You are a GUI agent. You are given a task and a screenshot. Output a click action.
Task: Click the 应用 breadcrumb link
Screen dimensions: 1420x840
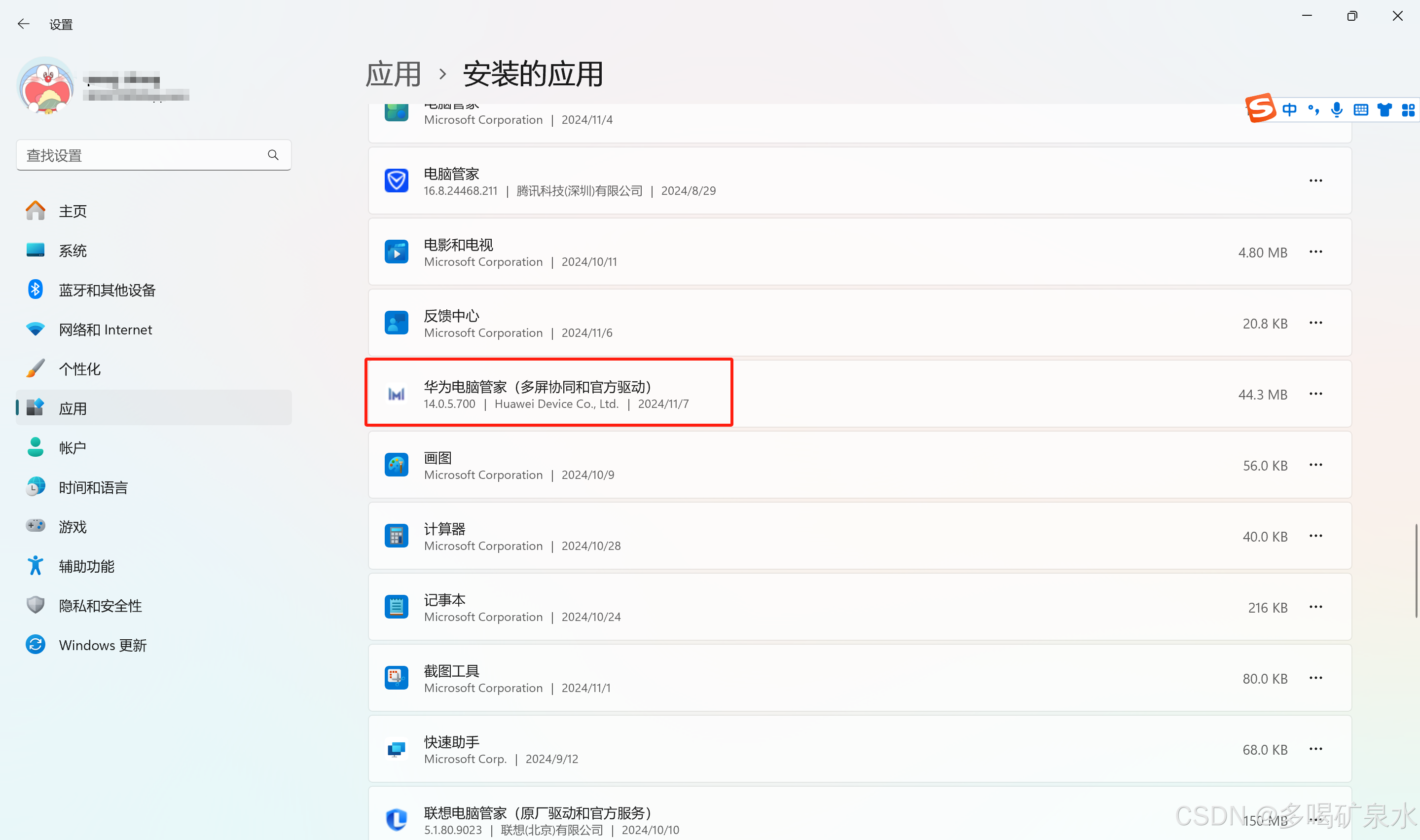tap(393, 74)
